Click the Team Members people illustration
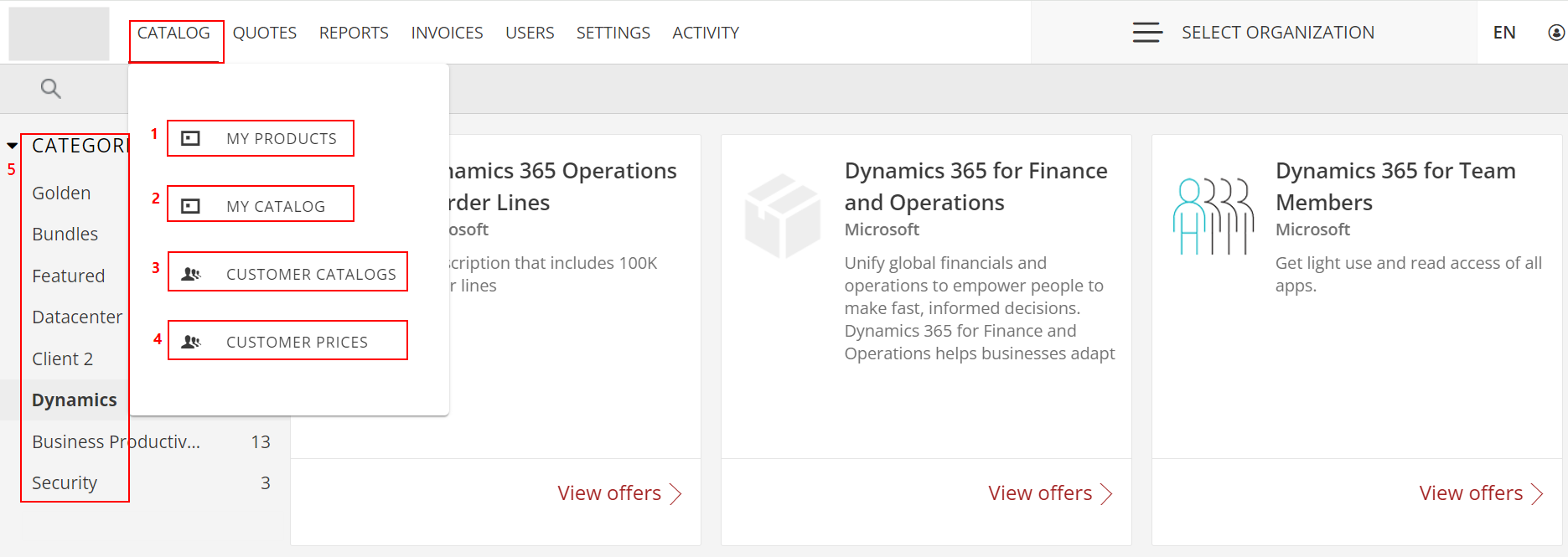 tap(1214, 216)
